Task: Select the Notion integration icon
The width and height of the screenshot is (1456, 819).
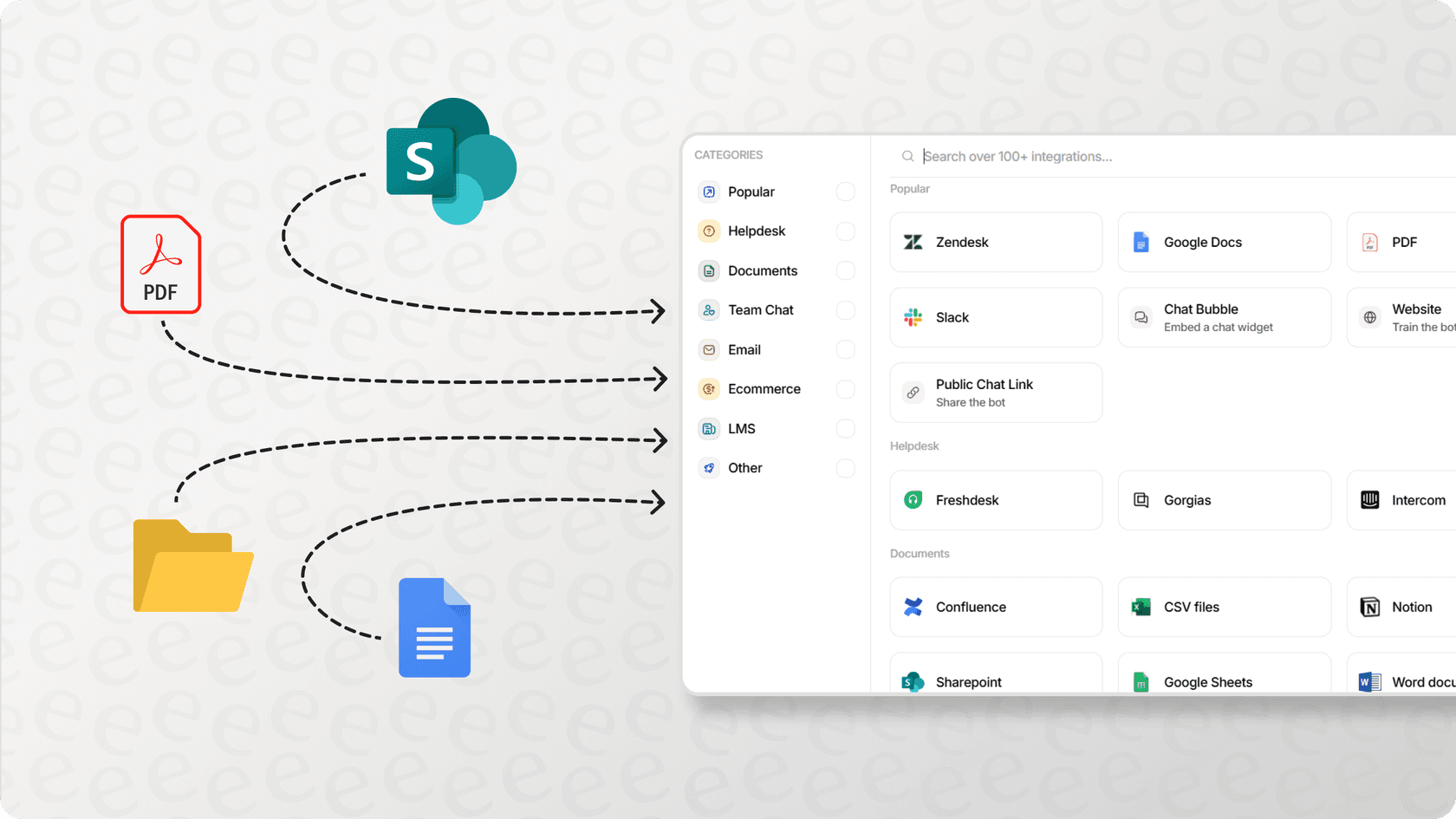Action: pos(1369,607)
